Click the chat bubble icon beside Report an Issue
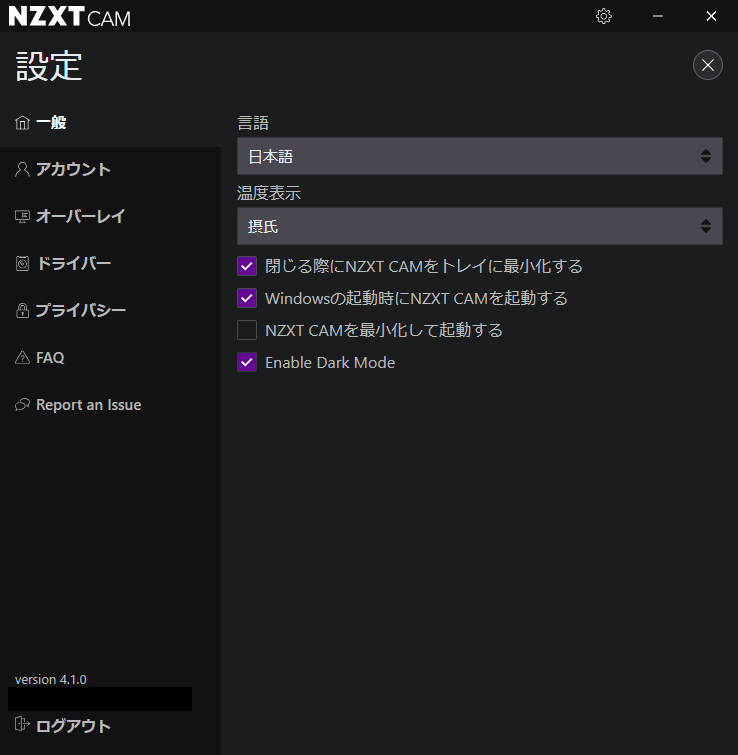 tap(22, 404)
